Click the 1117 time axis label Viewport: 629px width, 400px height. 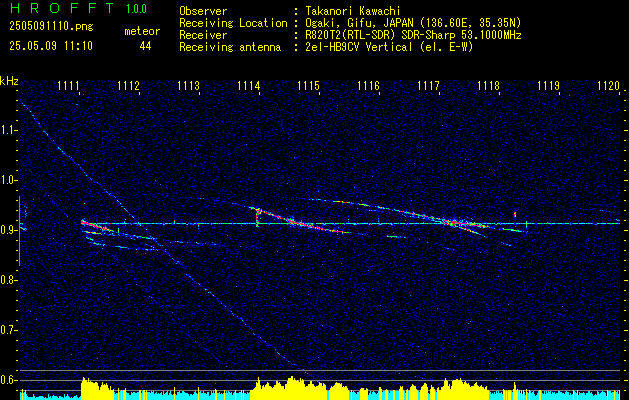428,85
